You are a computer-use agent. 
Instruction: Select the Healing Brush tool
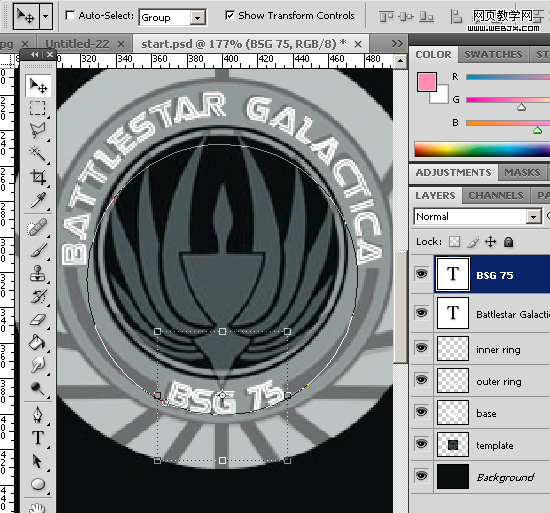38,227
